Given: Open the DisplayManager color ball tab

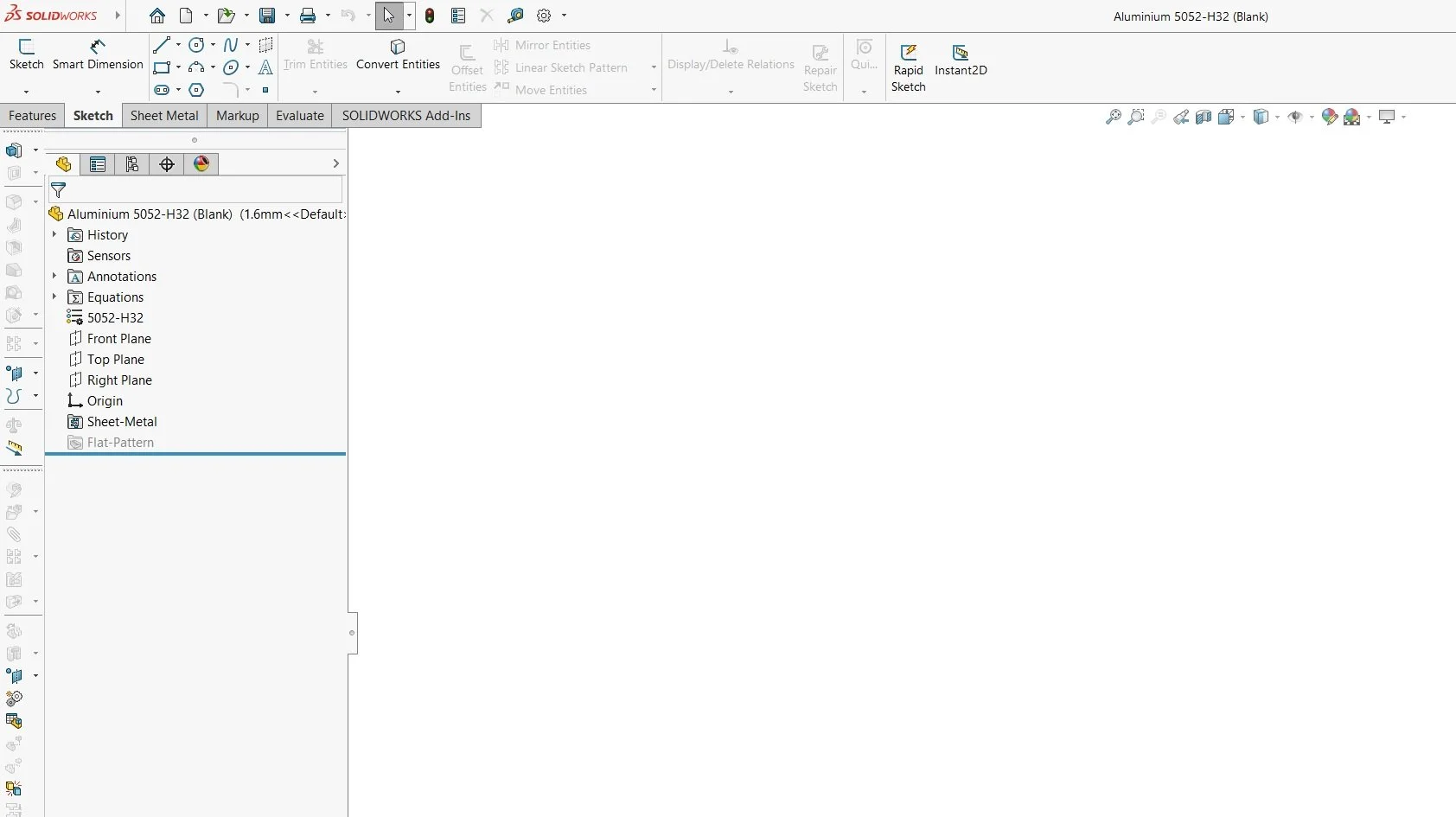Looking at the screenshot, I should pyautogui.click(x=201, y=164).
